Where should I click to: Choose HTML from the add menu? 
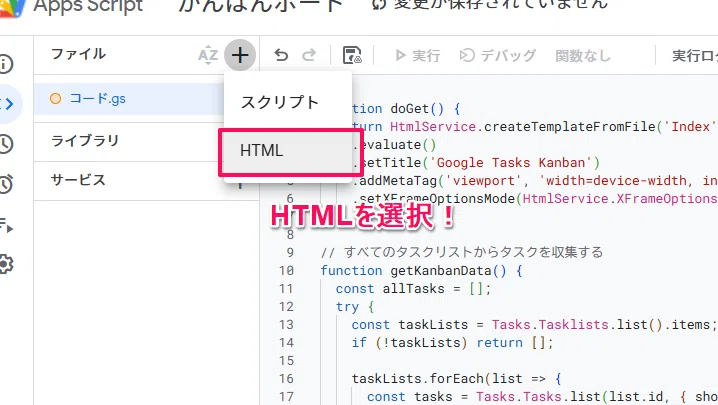288,151
